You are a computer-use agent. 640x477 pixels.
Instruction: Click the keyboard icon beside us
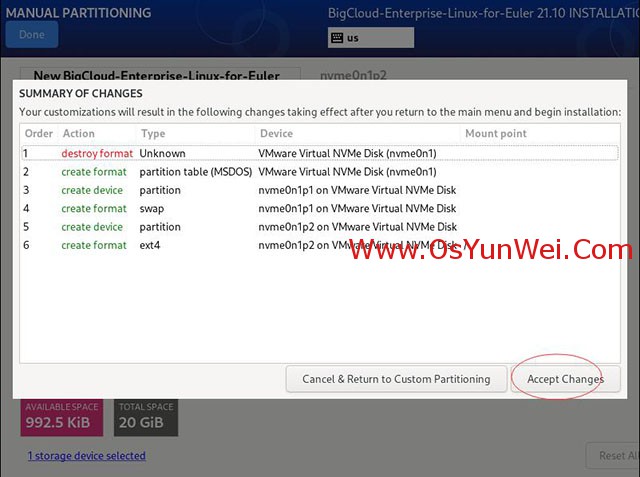(x=337, y=38)
